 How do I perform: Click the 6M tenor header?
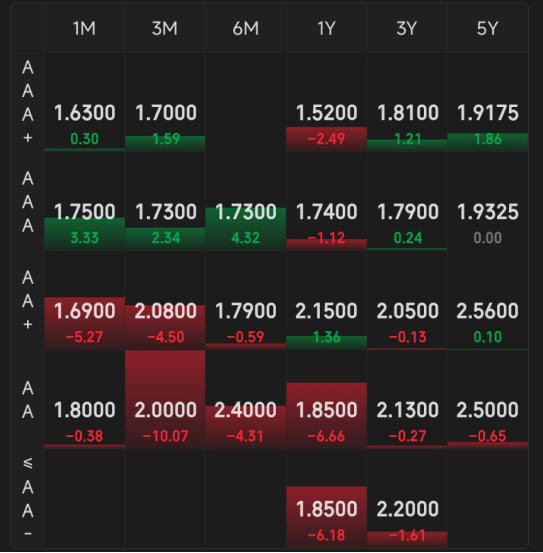coord(246,28)
